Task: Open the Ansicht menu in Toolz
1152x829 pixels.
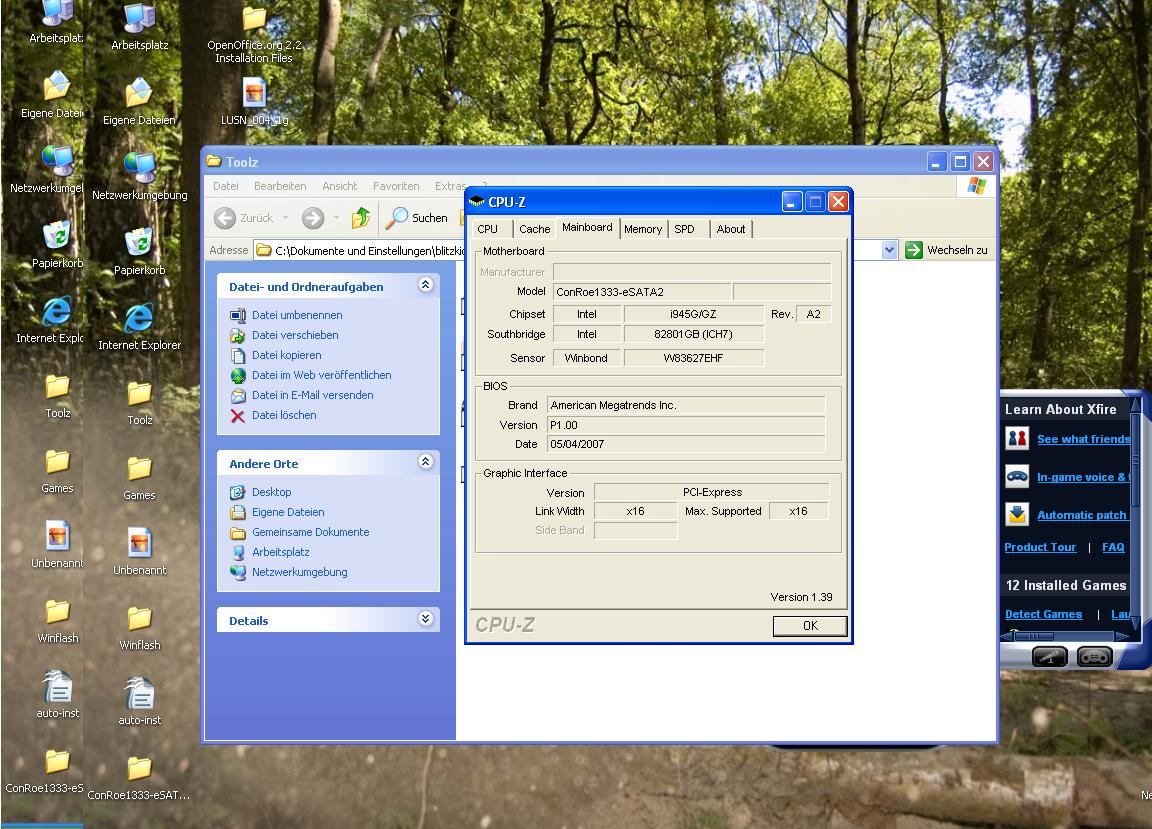Action: coord(339,186)
